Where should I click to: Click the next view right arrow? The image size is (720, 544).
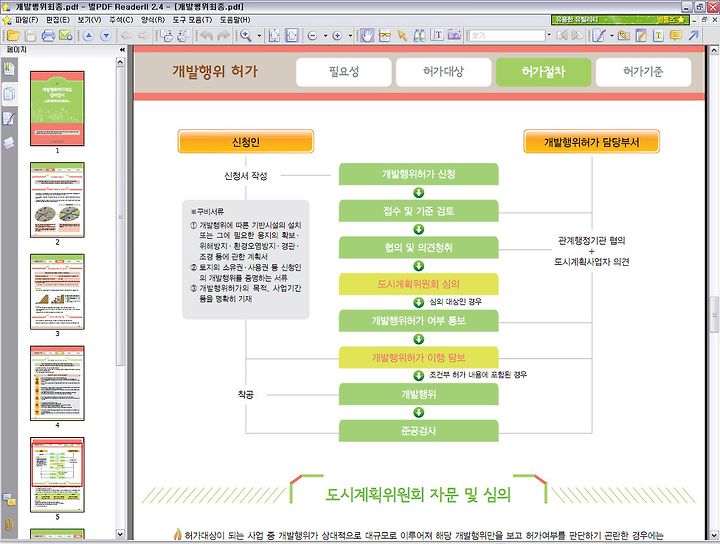(143, 35)
